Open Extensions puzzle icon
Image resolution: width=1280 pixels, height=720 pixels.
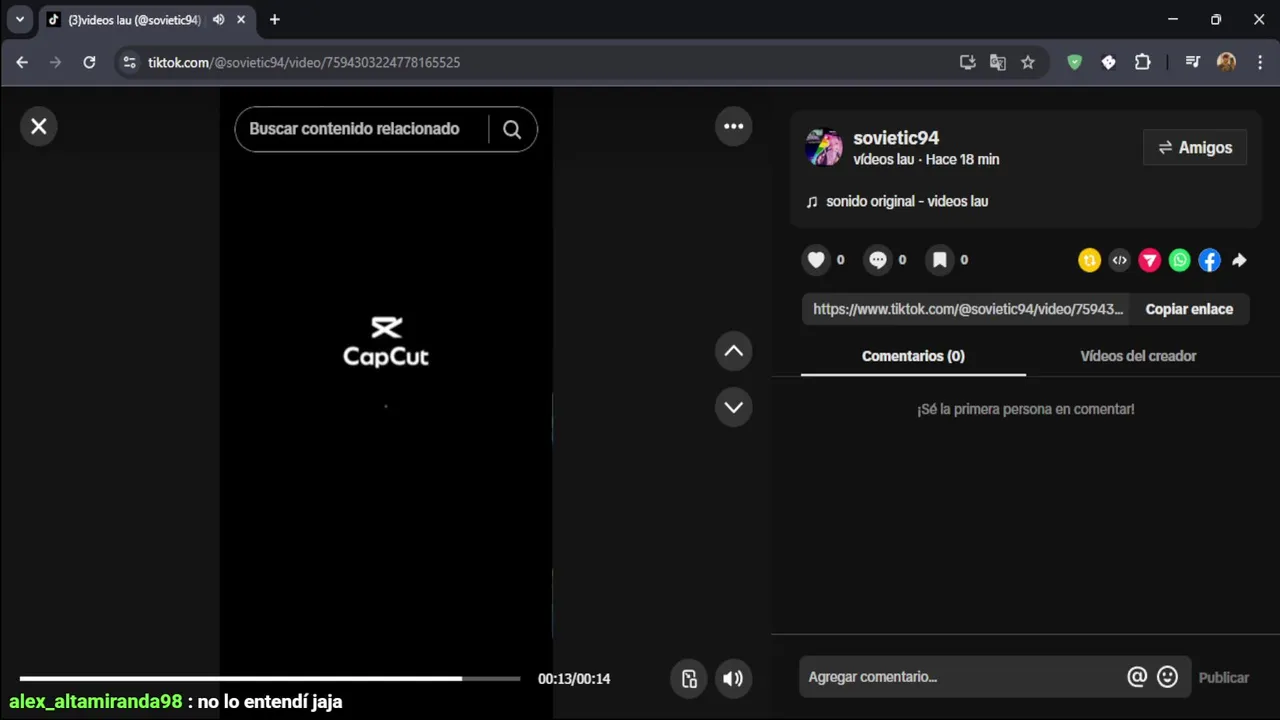[x=1142, y=62]
